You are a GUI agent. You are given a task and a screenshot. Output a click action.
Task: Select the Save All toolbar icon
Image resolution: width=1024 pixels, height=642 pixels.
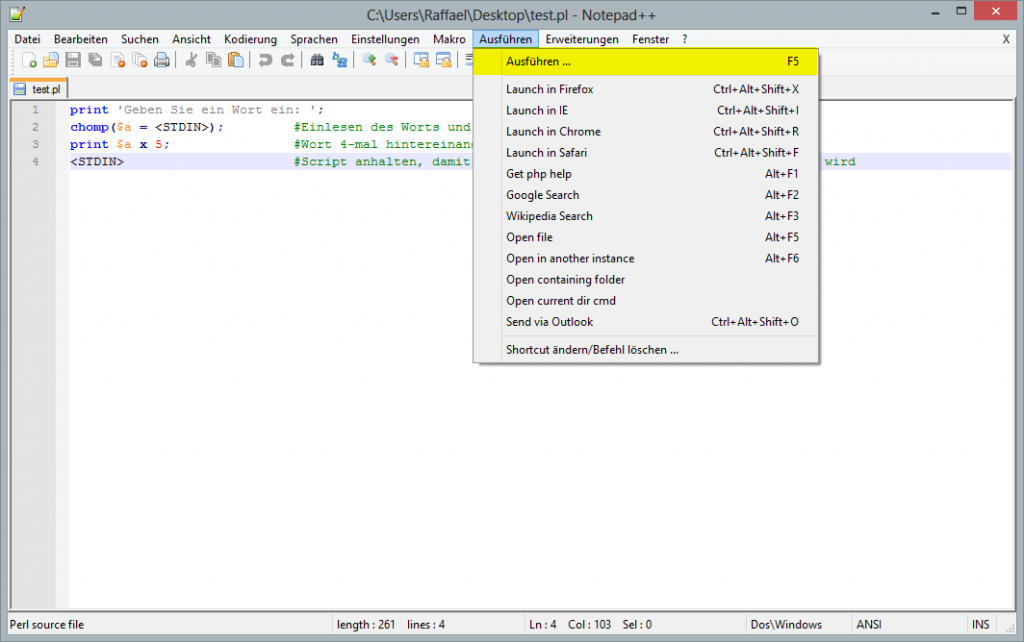[94, 60]
